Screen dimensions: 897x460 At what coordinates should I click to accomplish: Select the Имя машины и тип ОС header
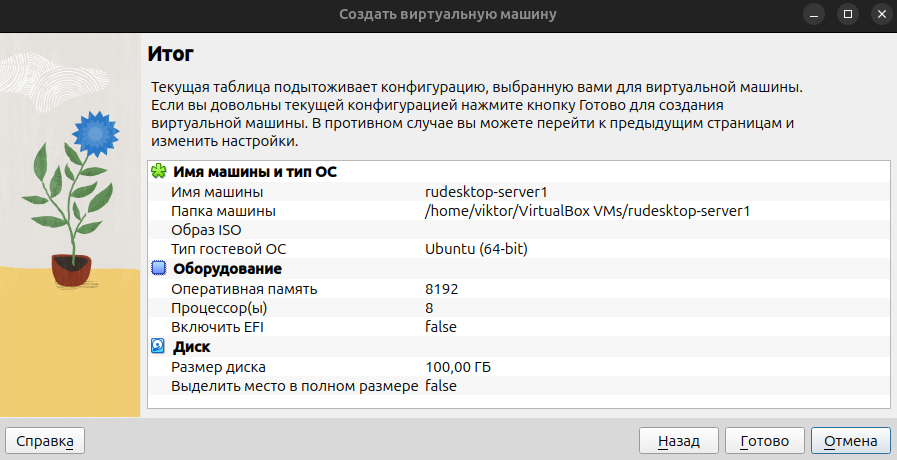(x=255, y=172)
